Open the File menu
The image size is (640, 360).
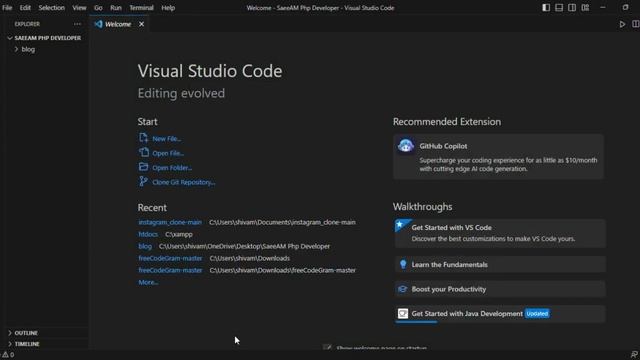point(7,8)
